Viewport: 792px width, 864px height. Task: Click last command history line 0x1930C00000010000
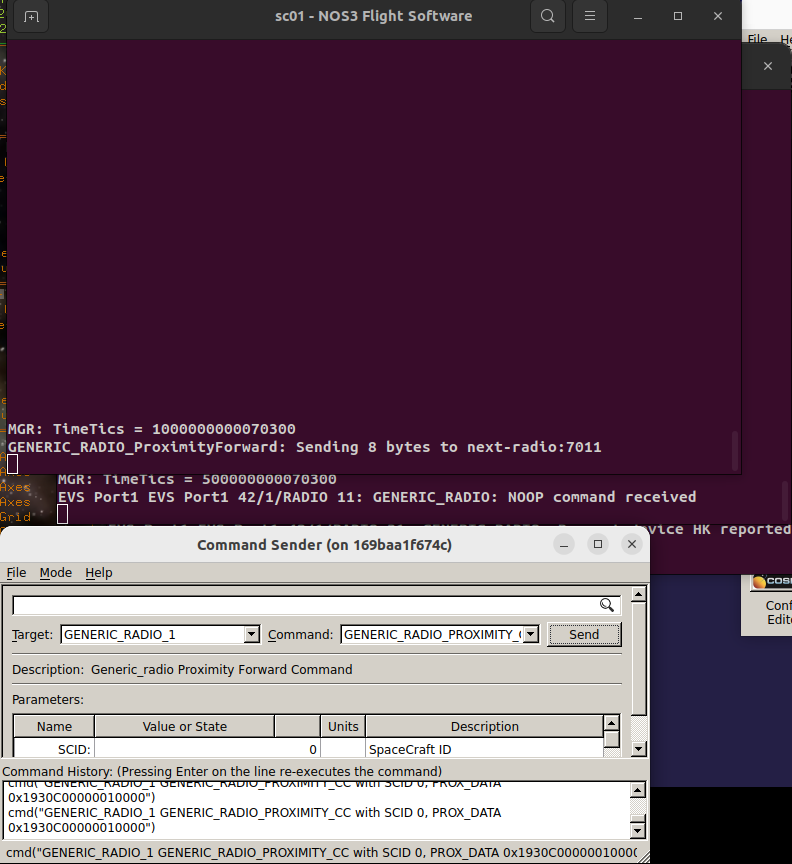(x=82, y=828)
